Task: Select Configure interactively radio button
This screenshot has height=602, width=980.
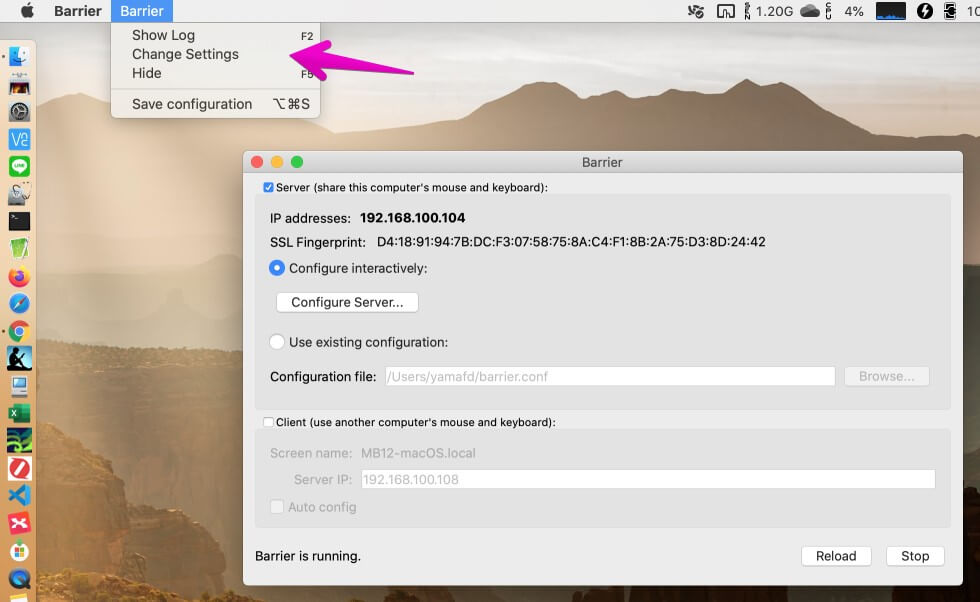Action: coord(277,268)
